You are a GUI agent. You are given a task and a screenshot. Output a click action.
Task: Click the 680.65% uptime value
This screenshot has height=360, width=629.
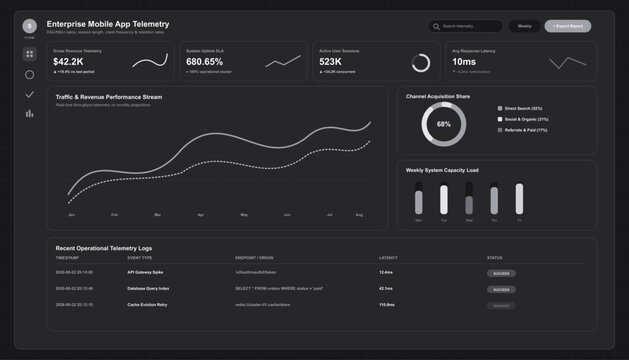(x=204, y=62)
